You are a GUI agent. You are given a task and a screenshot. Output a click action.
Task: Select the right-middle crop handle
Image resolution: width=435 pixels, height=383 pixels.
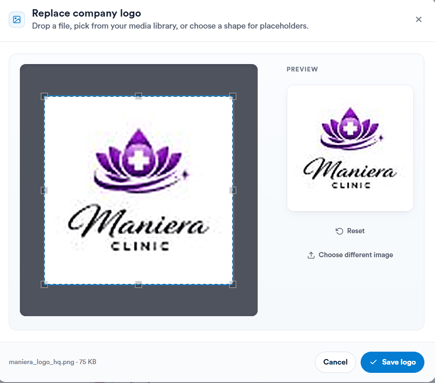pyautogui.click(x=233, y=190)
